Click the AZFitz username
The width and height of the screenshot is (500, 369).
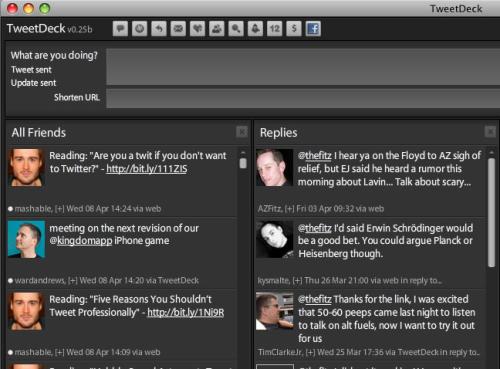click(x=269, y=209)
